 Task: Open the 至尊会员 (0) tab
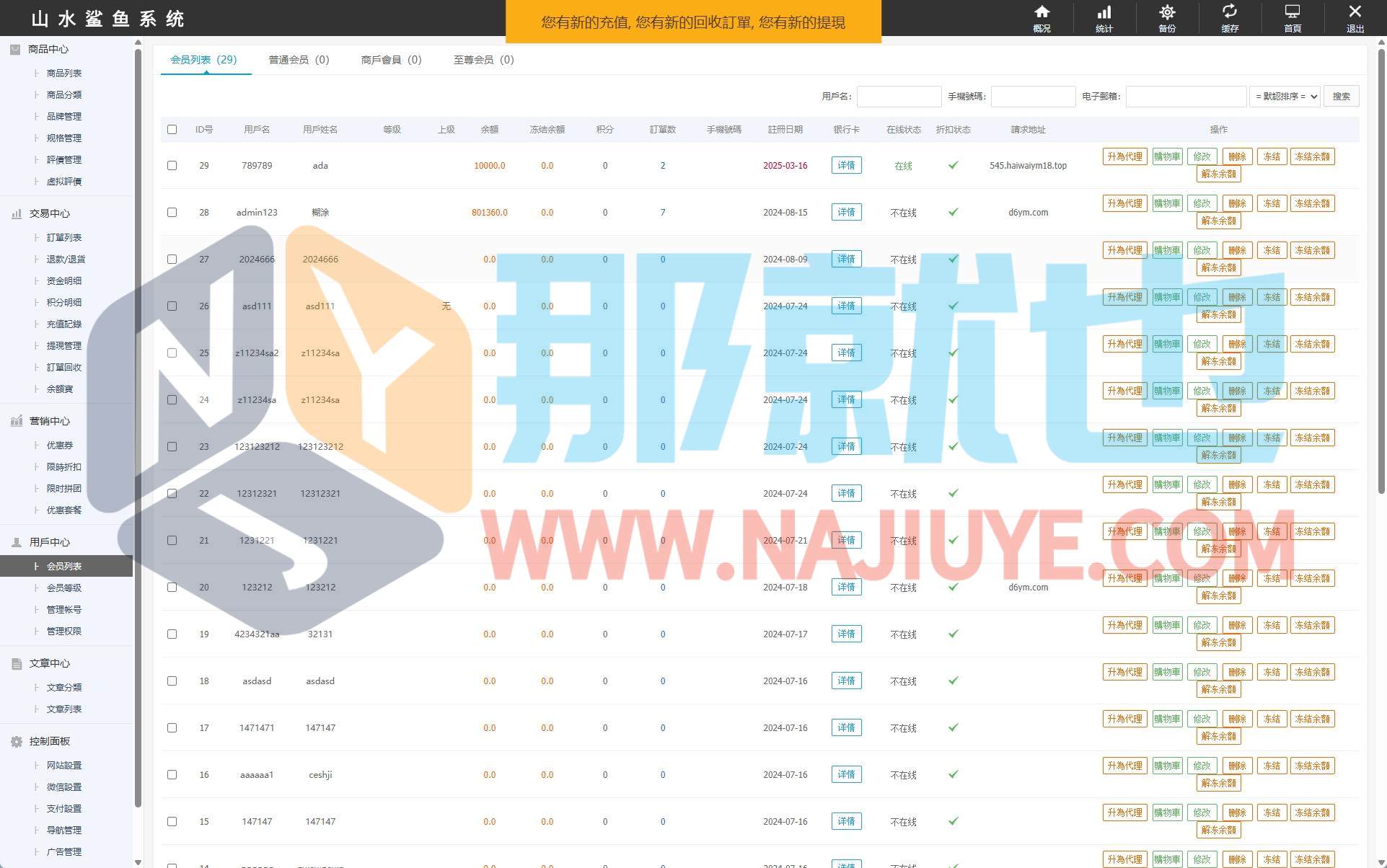tap(483, 60)
